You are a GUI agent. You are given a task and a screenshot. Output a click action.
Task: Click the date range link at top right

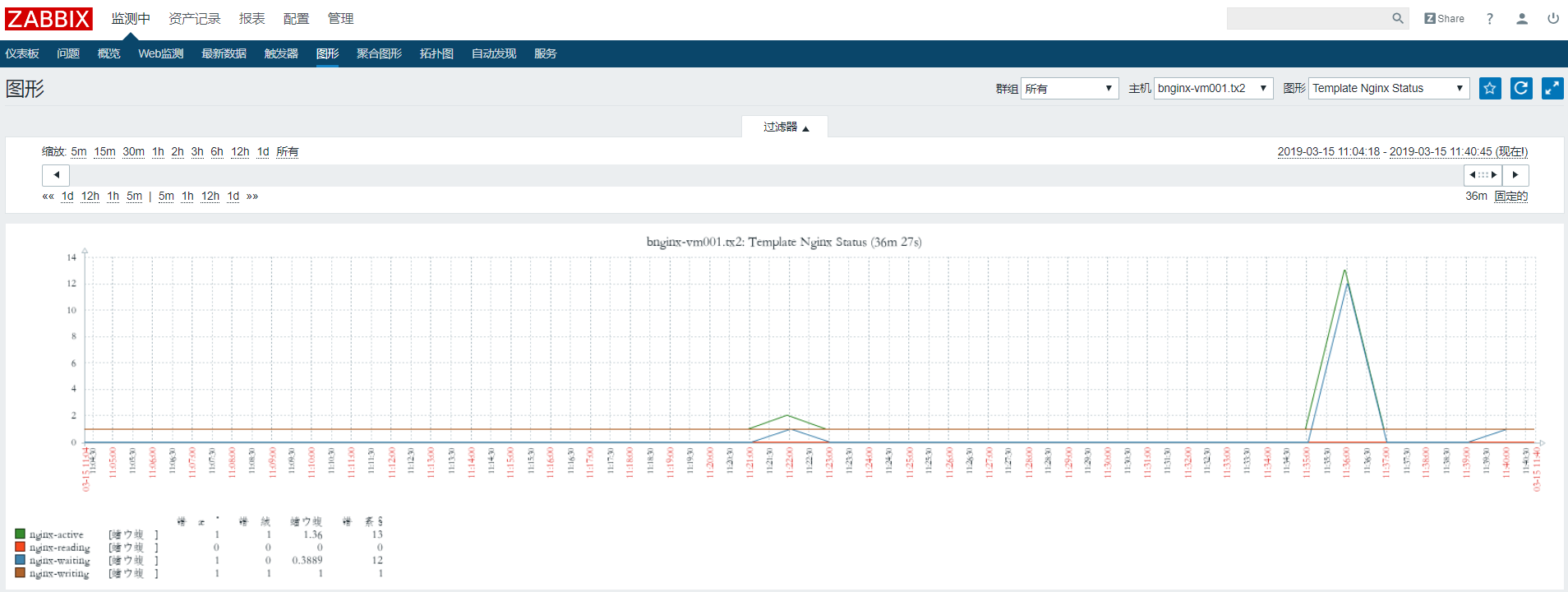(x=1403, y=151)
